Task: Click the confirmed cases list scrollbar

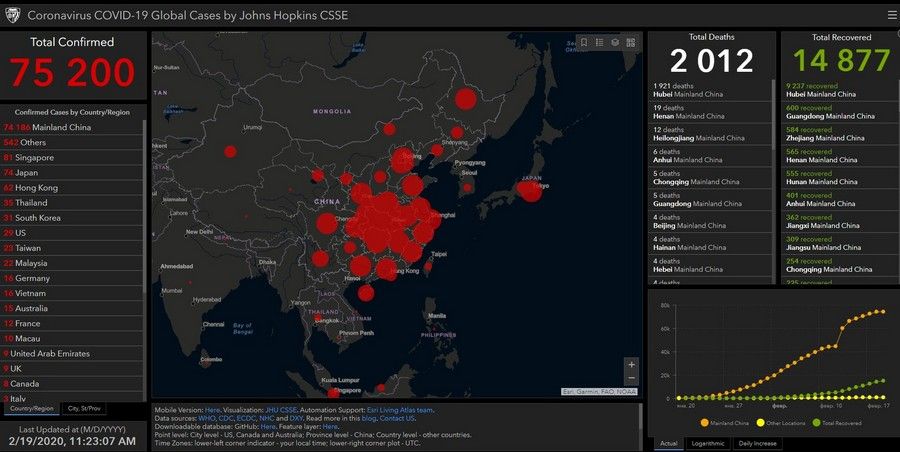Action: click(145, 250)
